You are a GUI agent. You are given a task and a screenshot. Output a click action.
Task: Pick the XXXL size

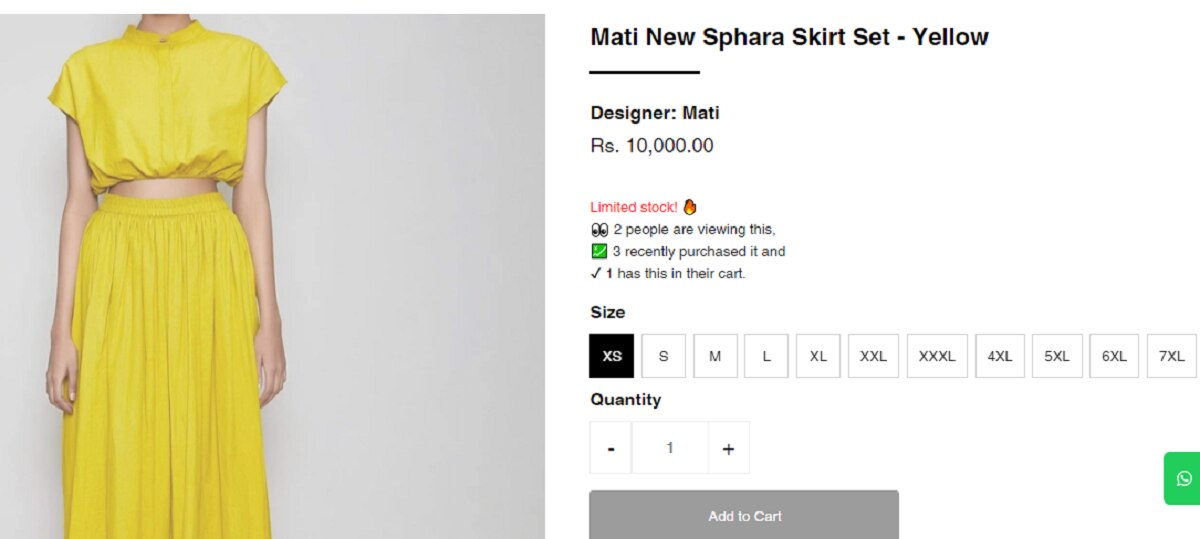pos(937,356)
